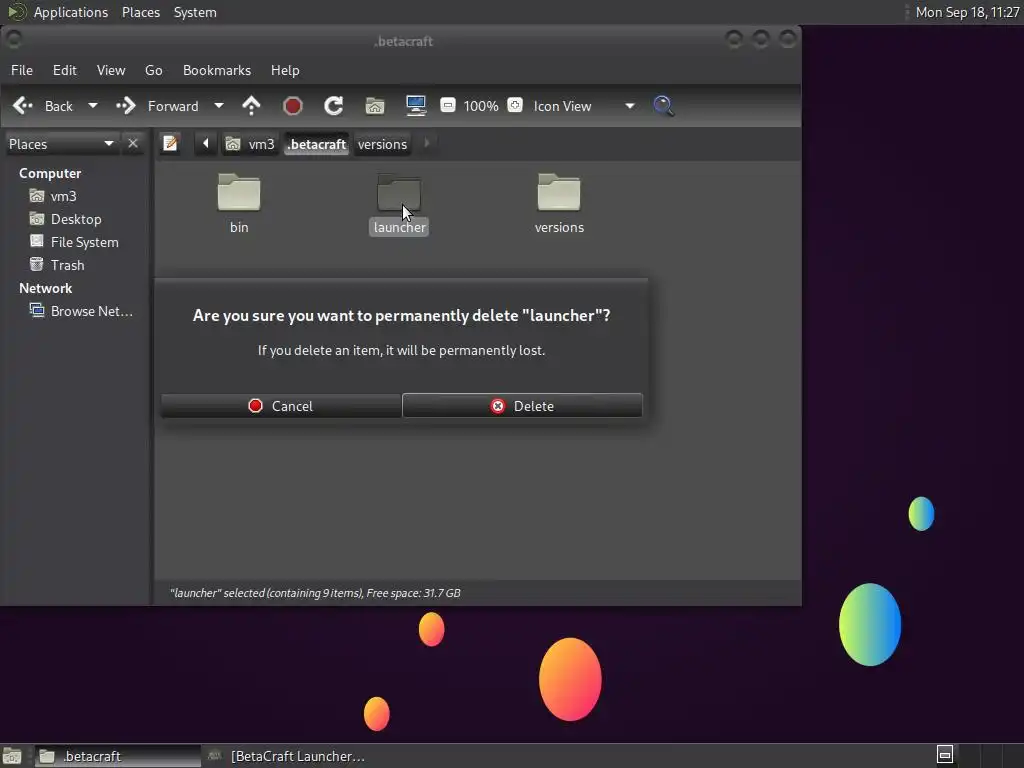Click Show Desktop icon in taskbar
The height and width of the screenshot is (768, 1024).
[x=12, y=756]
